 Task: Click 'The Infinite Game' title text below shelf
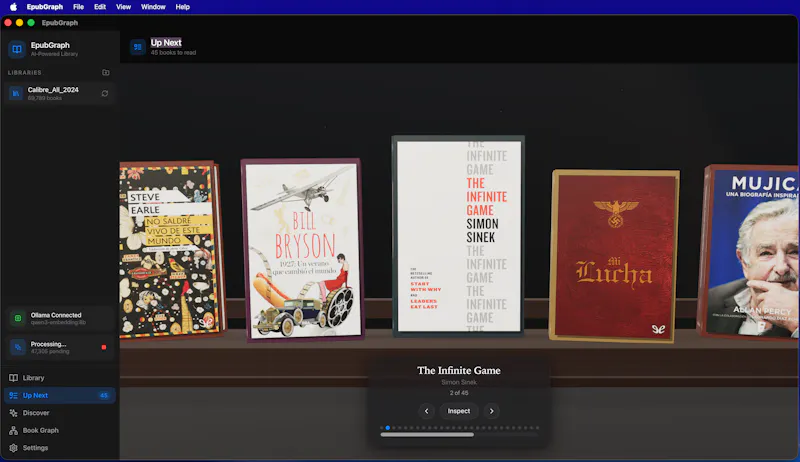(x=459, y=371)
